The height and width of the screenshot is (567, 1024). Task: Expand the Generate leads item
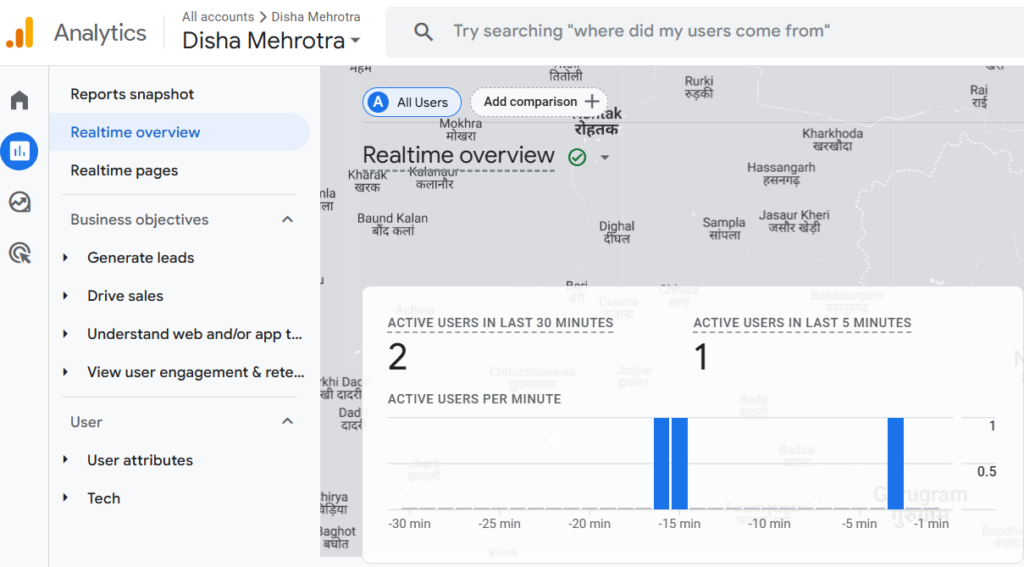[66, 258]
